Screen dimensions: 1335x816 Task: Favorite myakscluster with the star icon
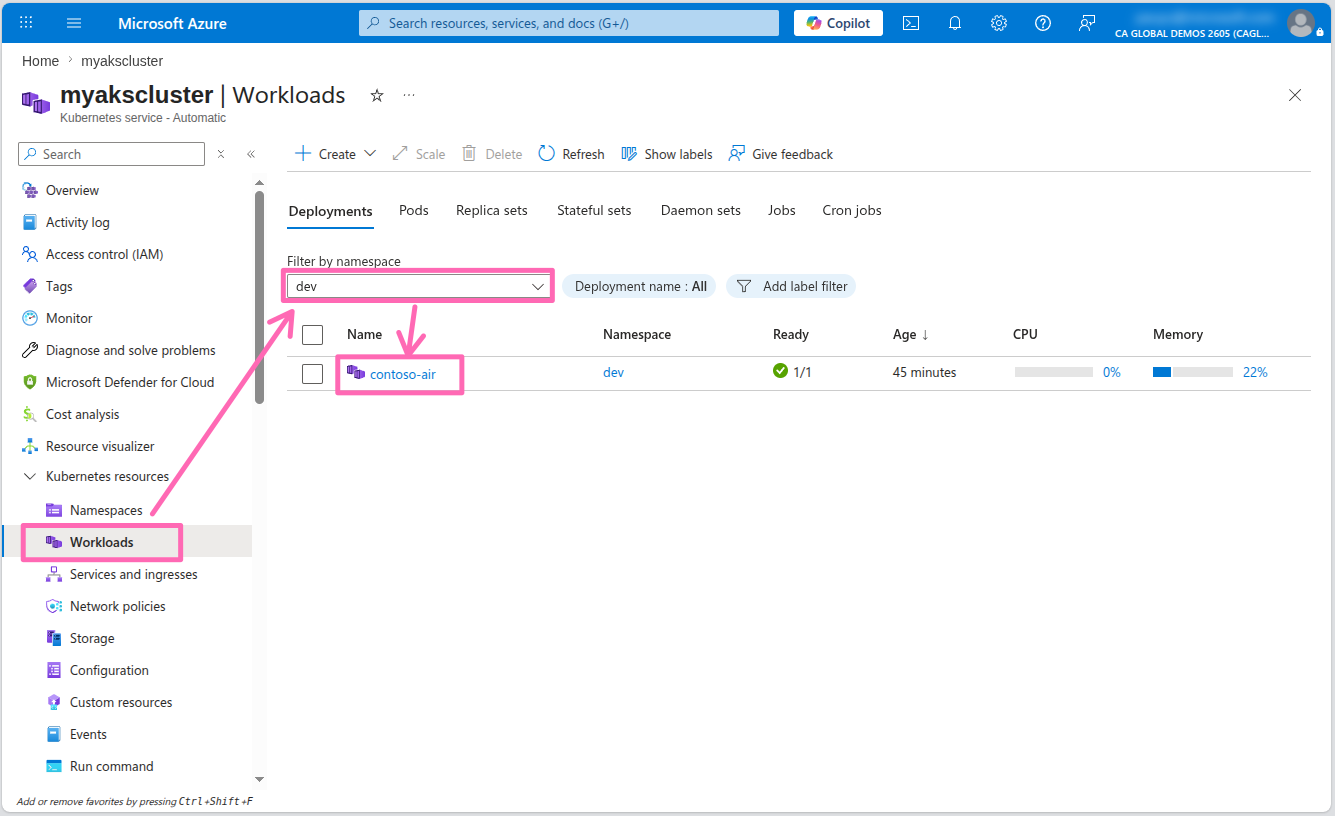[x=377, y=95]
